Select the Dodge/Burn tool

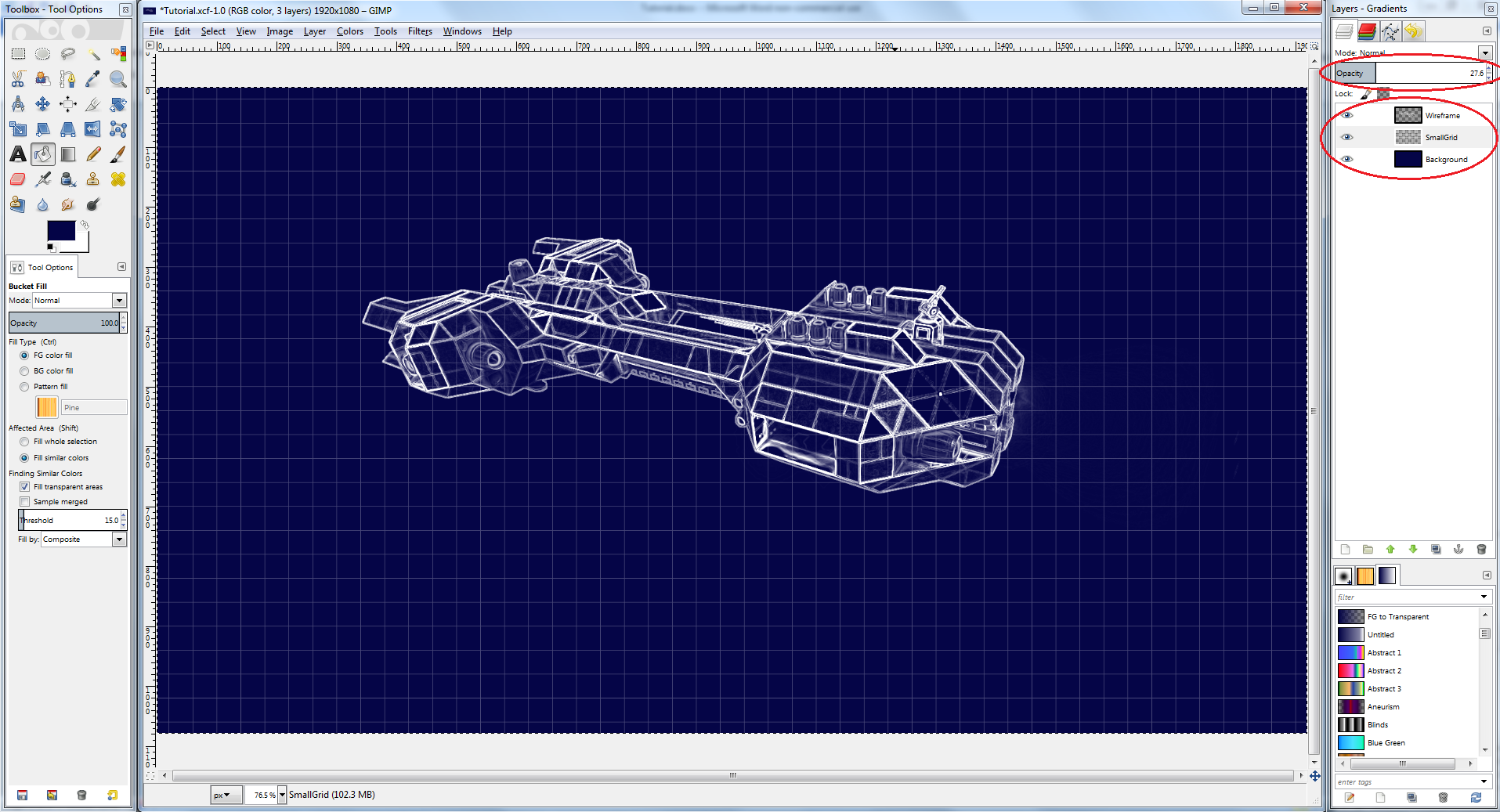point(93,204)
